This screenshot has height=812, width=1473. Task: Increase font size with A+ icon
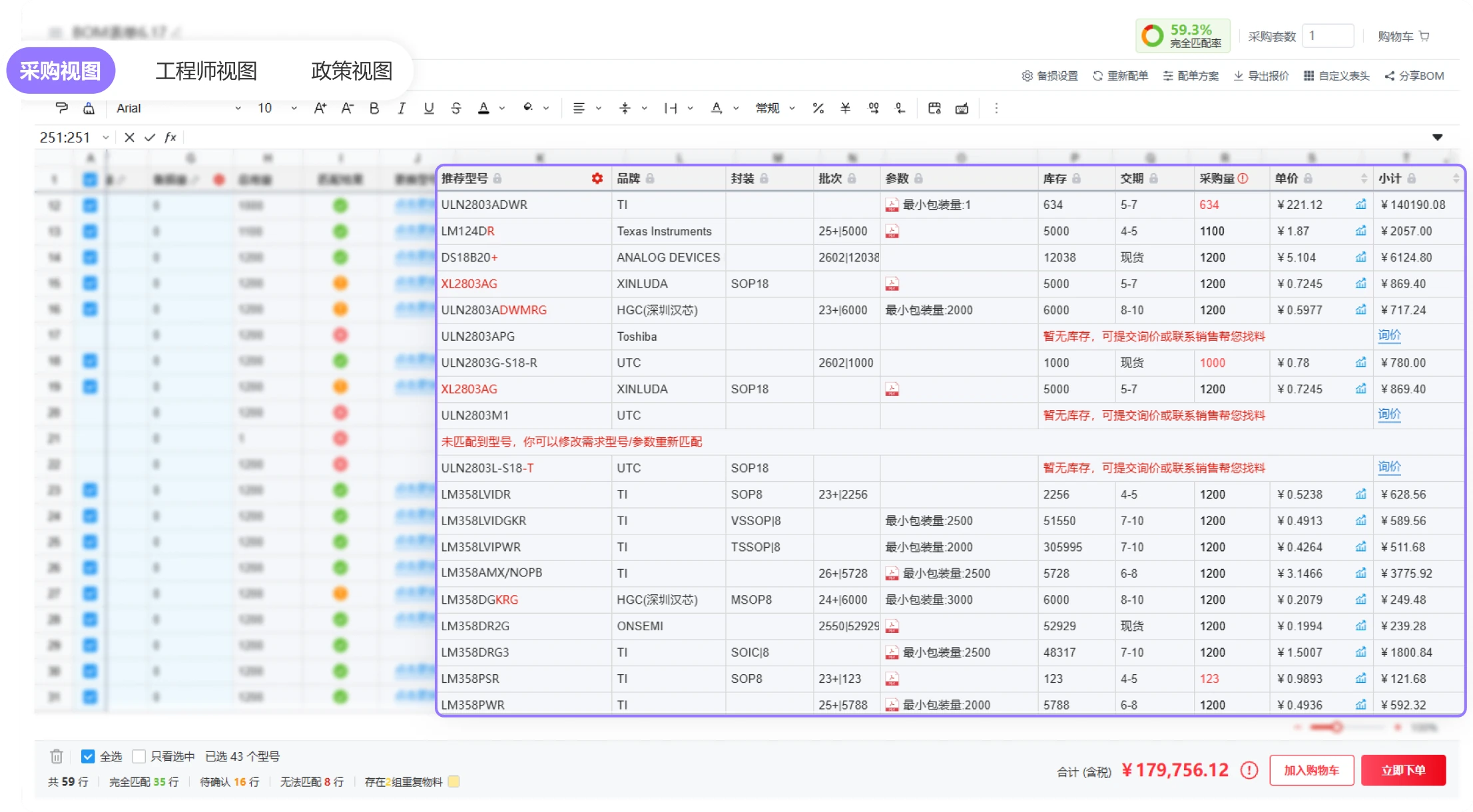click(320, 108)
